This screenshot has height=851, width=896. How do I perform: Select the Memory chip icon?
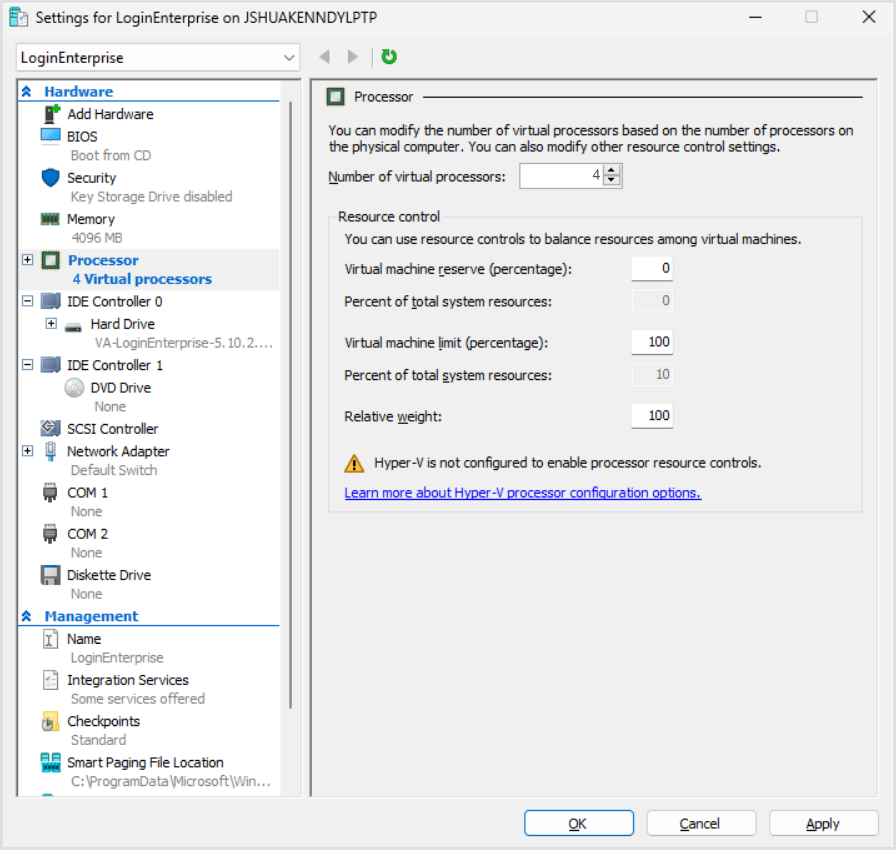50,219
